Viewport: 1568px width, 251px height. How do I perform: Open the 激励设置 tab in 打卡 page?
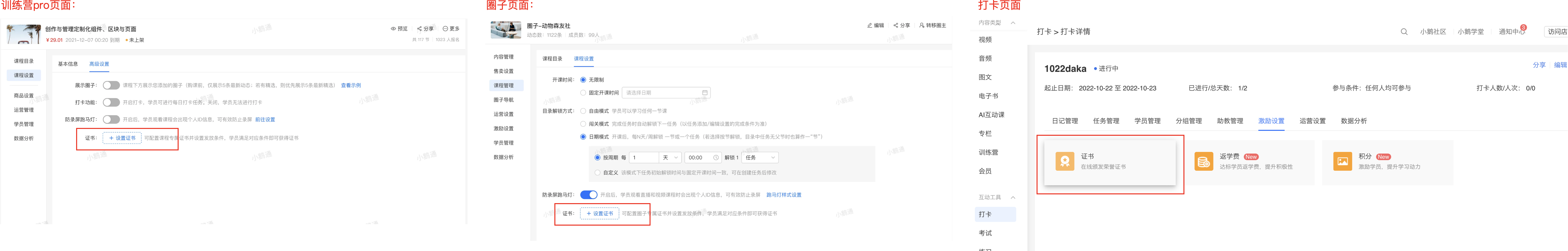(x=1272, y=121)
